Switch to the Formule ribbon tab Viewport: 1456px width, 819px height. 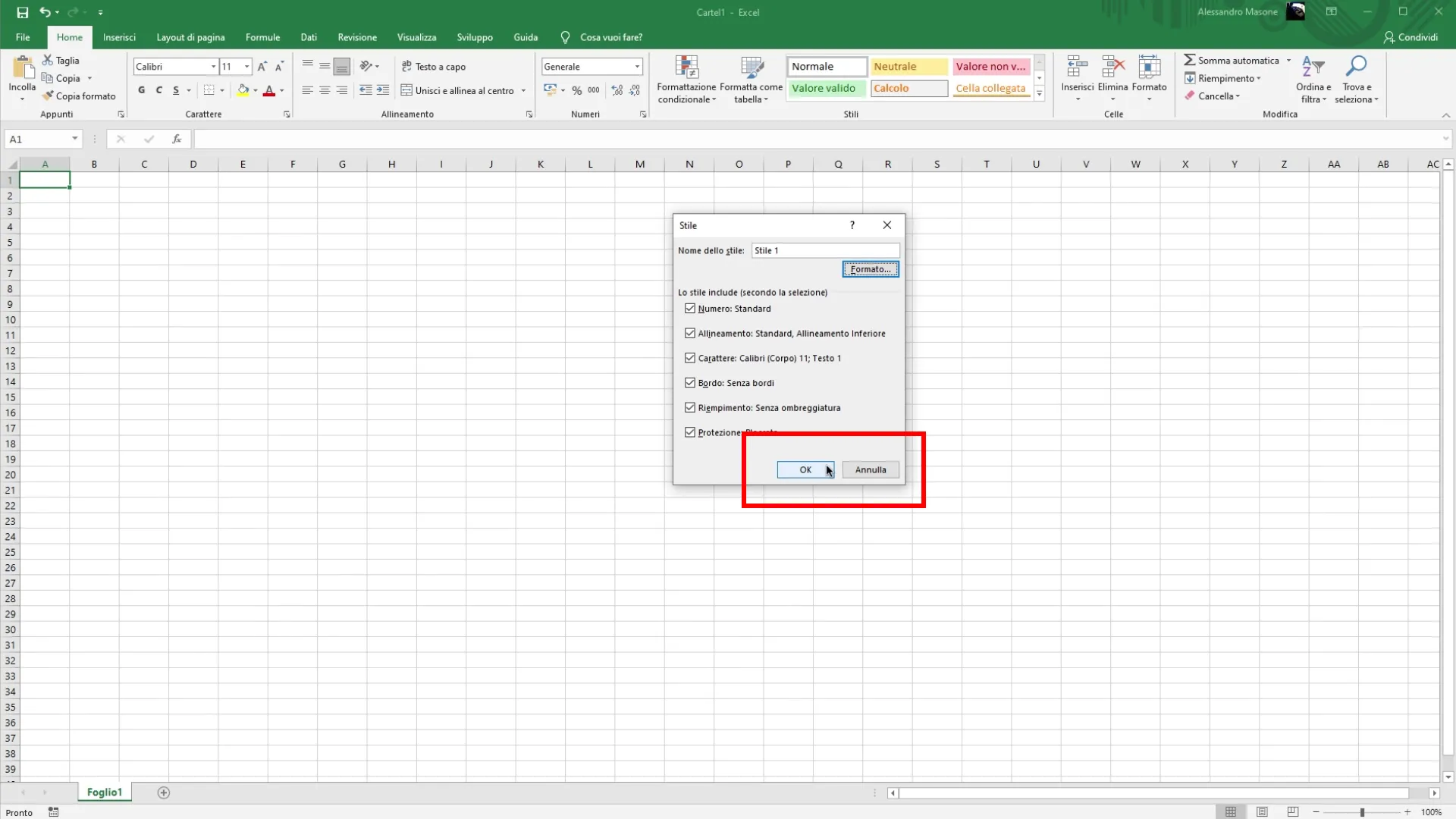point(262,37)
